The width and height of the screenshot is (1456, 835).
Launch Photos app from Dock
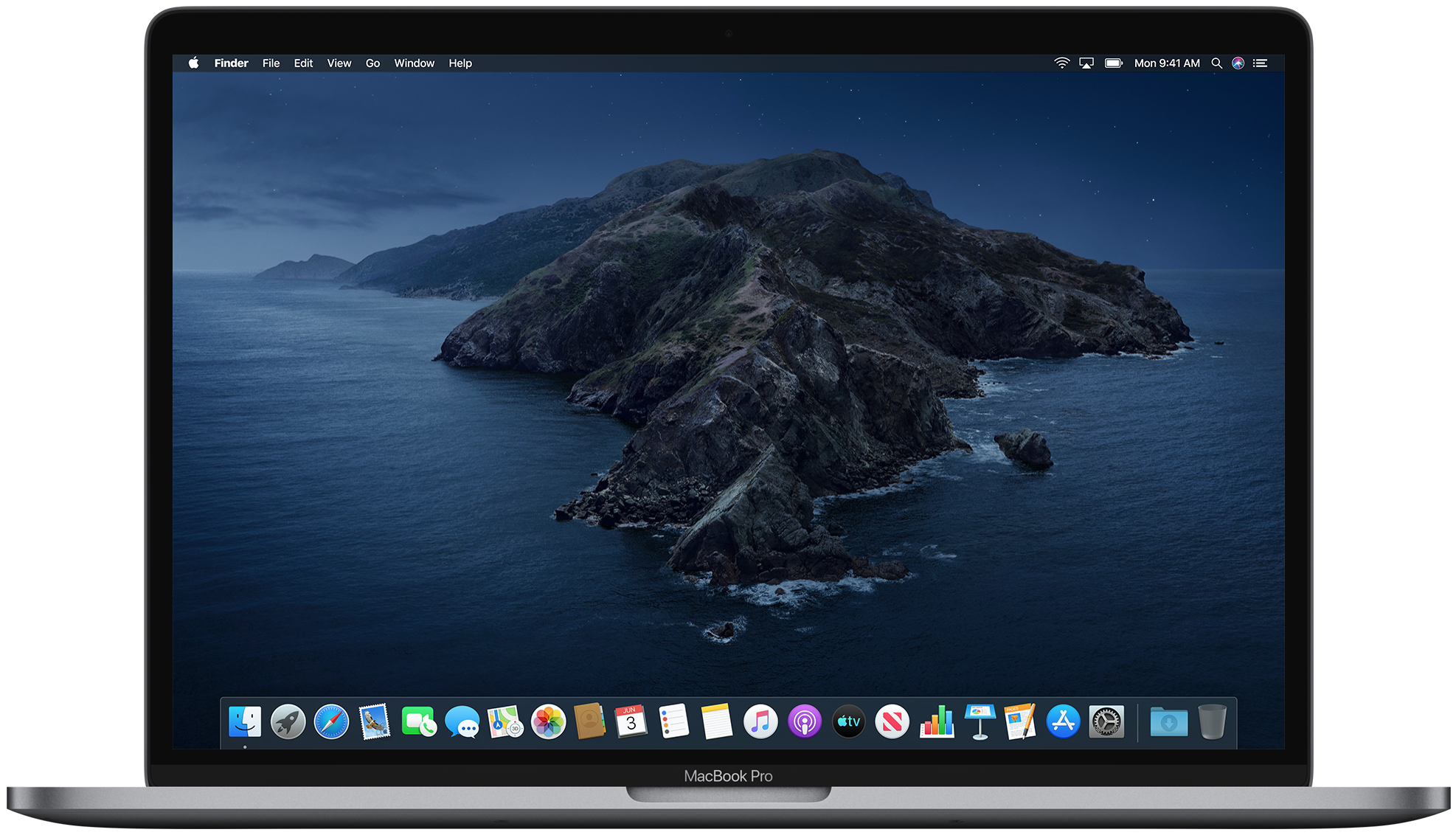pyautogui.click(x=549, y=721)
